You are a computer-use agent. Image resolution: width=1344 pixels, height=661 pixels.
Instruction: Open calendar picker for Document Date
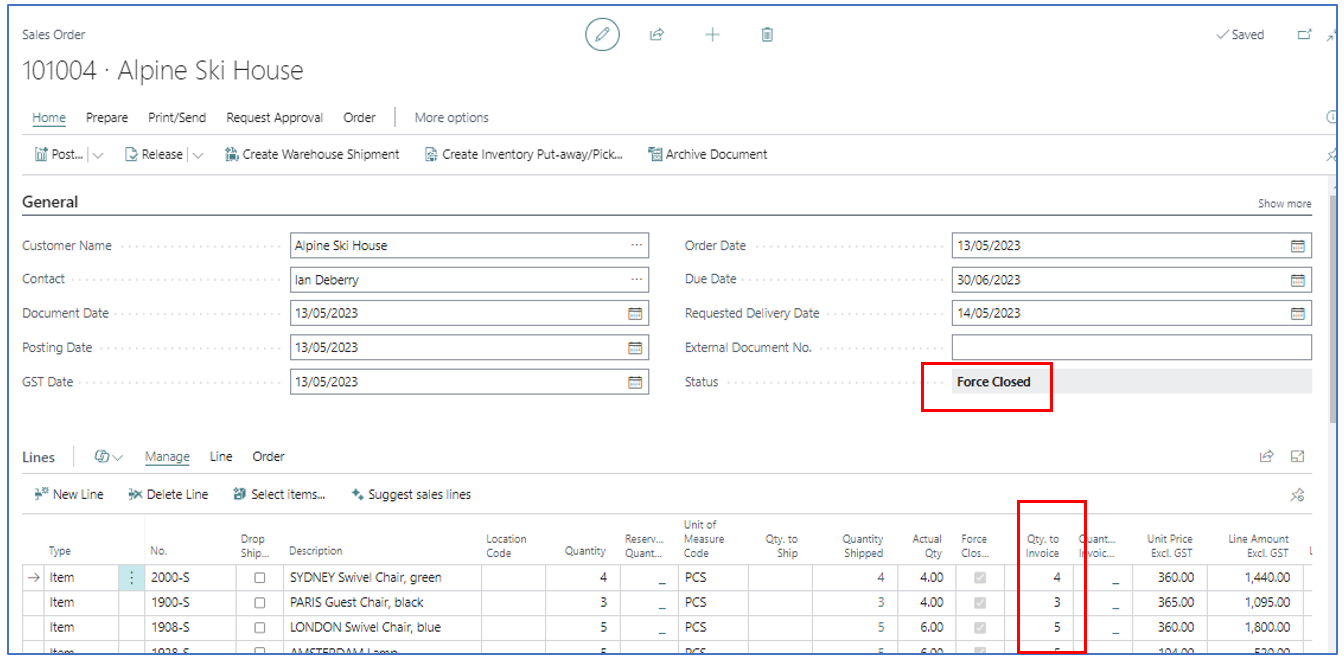(634, 314)
